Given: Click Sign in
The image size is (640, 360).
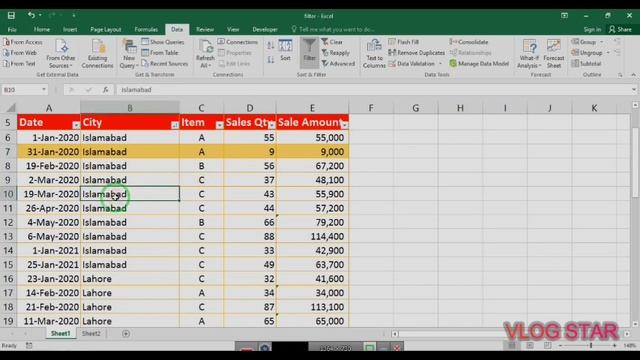Looking at the screenshot, I should 592,29.
